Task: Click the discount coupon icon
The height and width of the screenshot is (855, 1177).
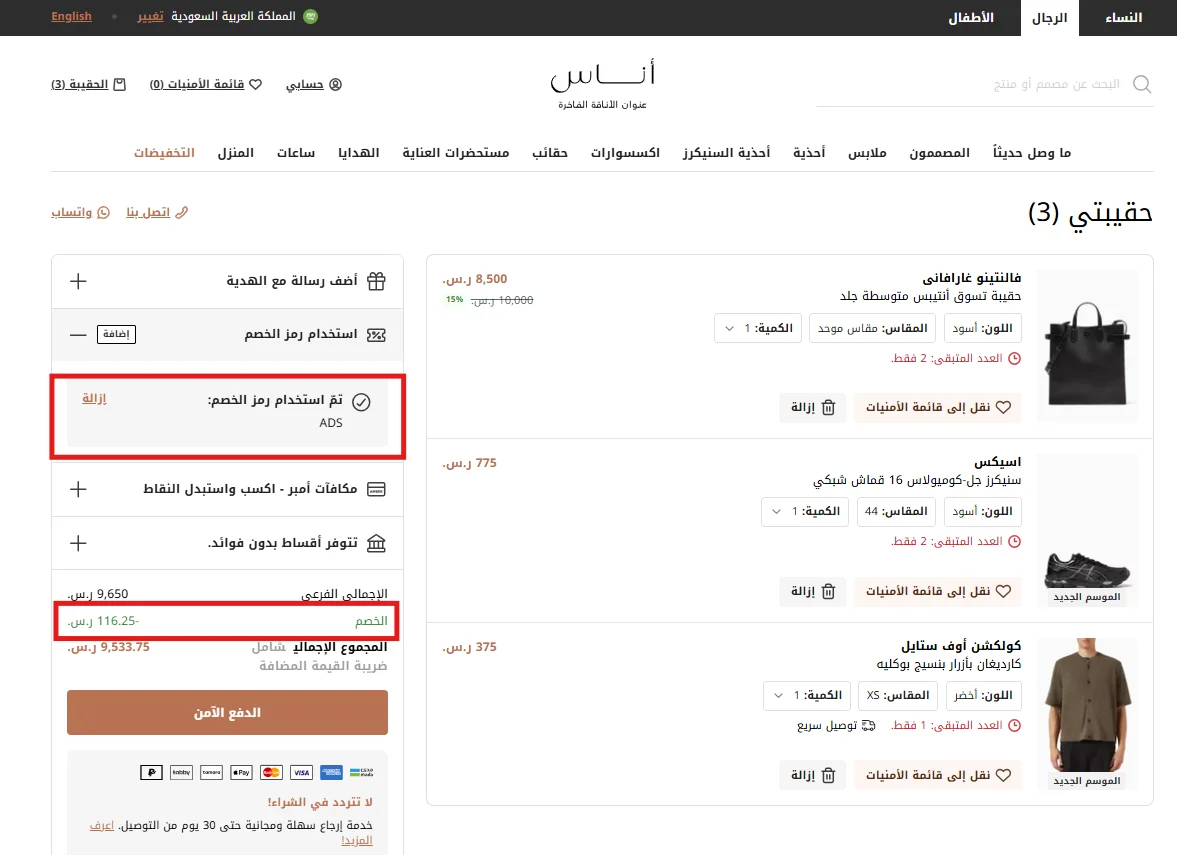Action: (x=376, y=335)
